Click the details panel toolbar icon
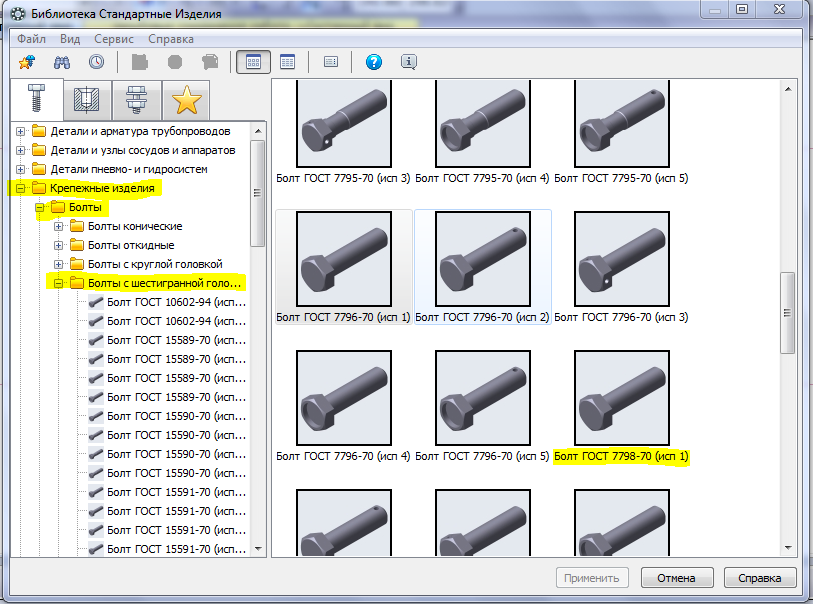The image size is (813, 604). tap(331, 62)
